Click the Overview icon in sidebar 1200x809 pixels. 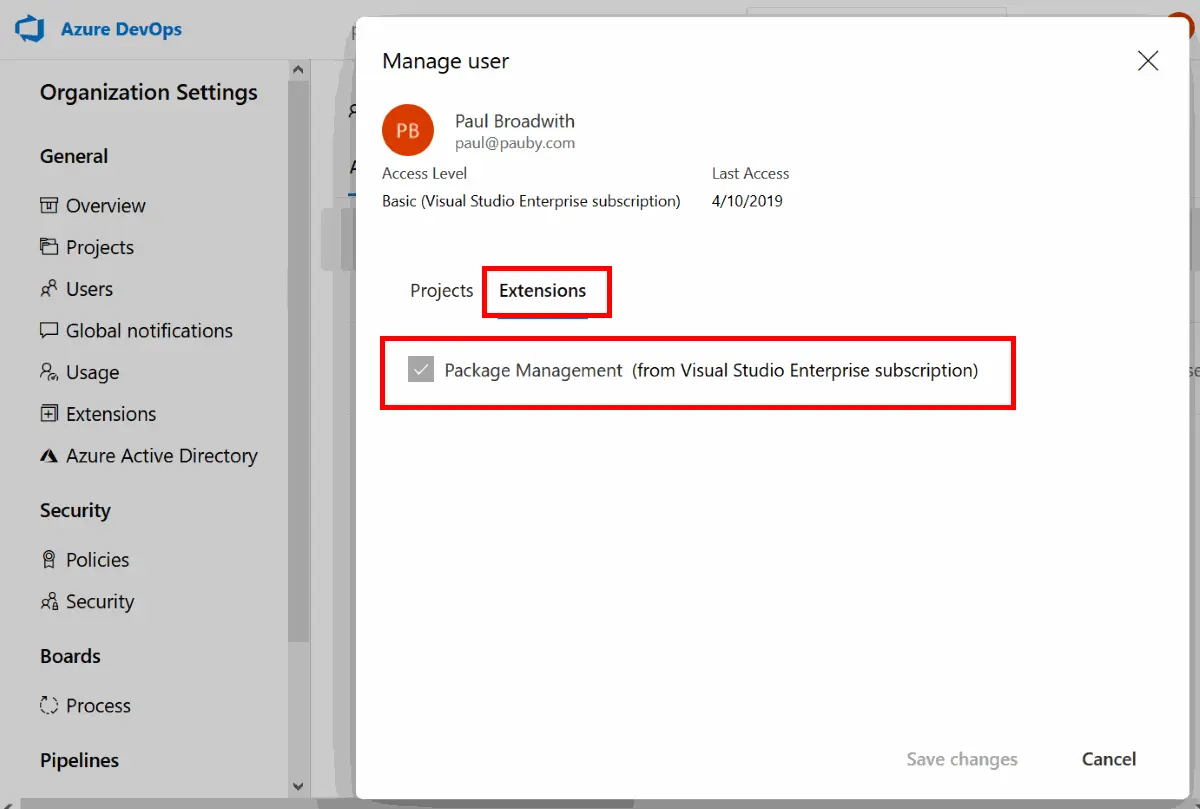[48, 206]
